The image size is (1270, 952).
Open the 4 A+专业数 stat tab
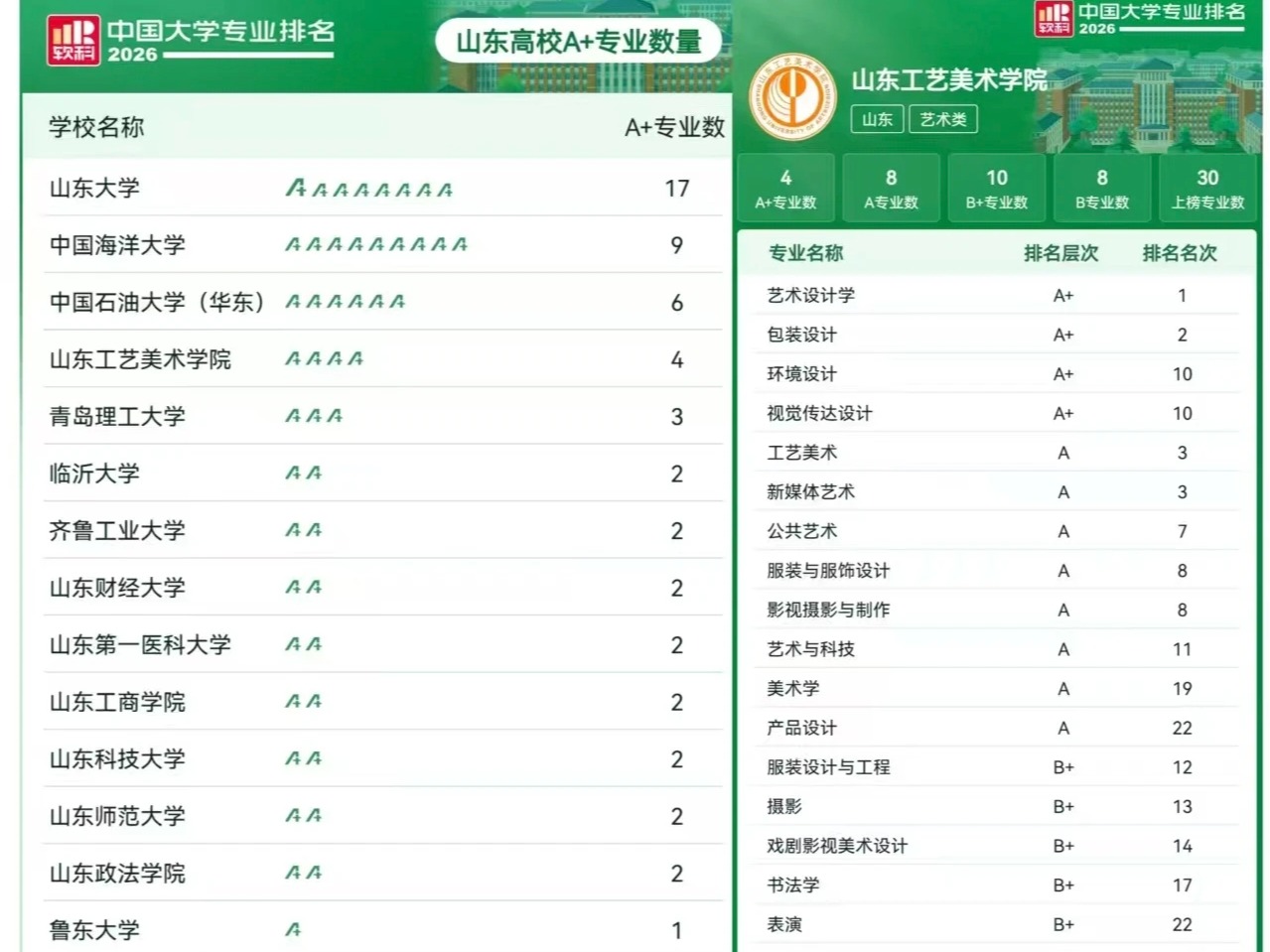pyautogui.click(x=785, y=189)
